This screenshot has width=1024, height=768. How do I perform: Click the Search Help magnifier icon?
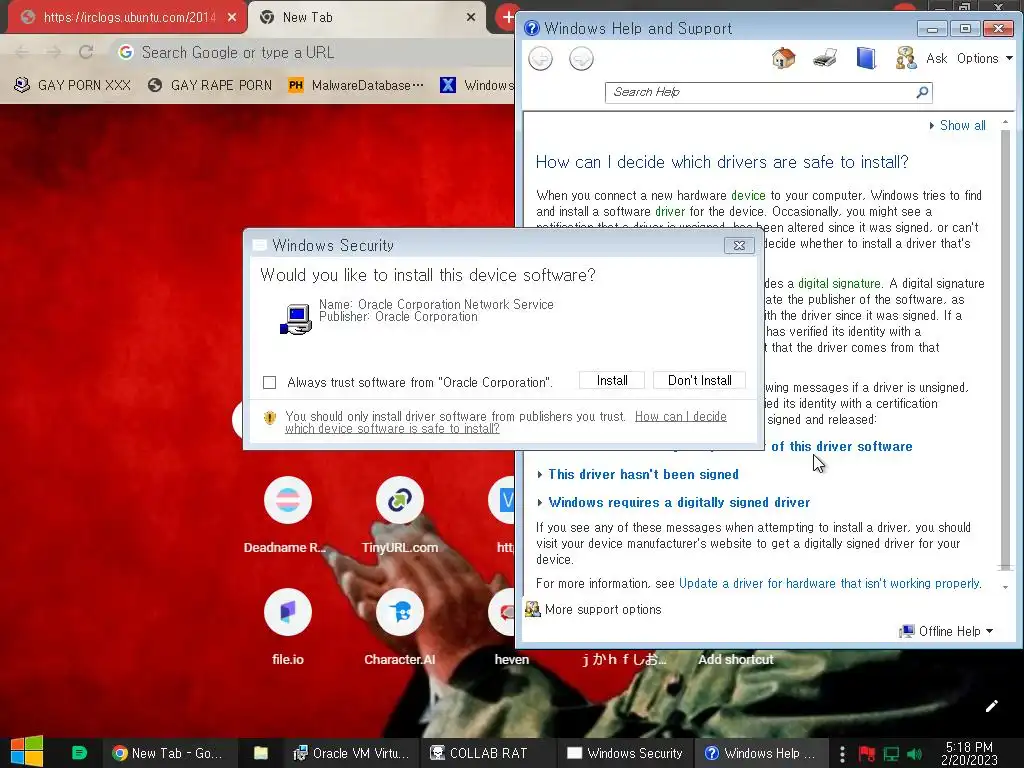pos(922,92)
